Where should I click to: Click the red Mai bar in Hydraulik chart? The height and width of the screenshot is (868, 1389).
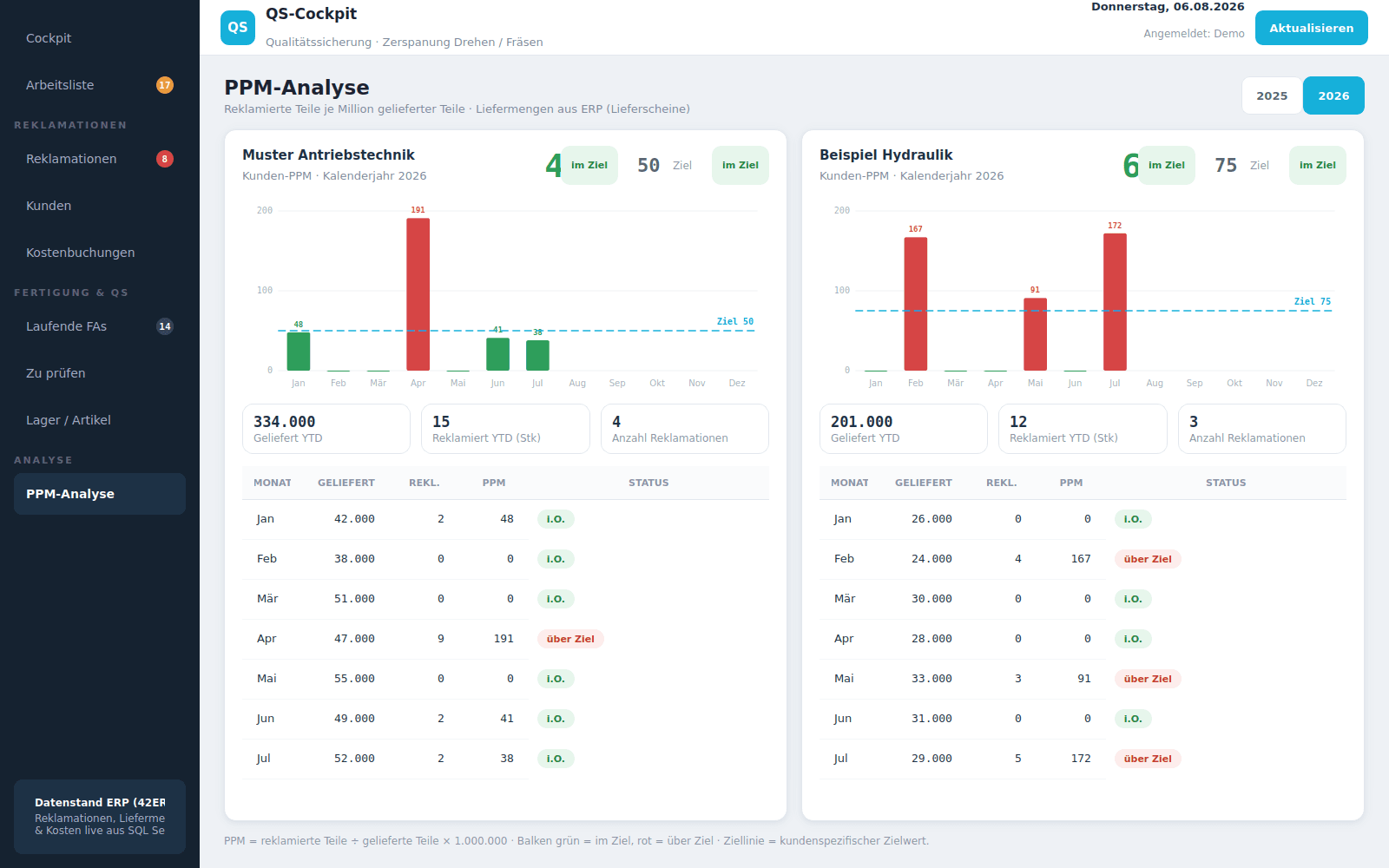1035,334
